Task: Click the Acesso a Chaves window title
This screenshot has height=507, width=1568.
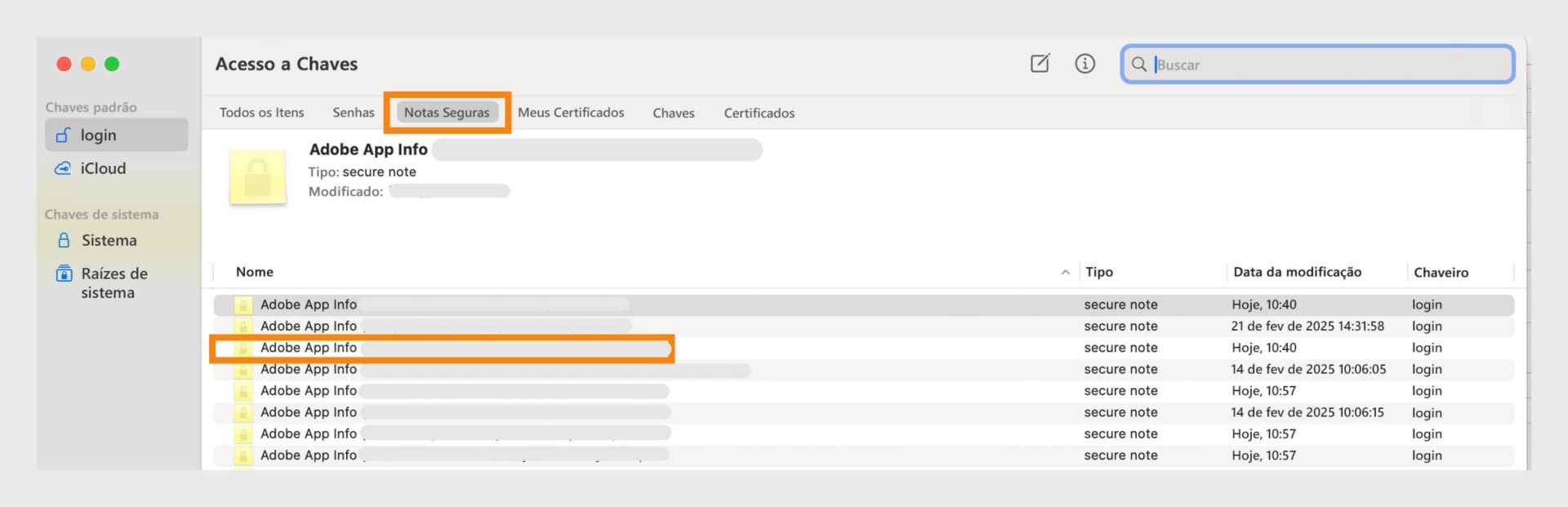Action: pyautogui.click(x=286, y=64)
